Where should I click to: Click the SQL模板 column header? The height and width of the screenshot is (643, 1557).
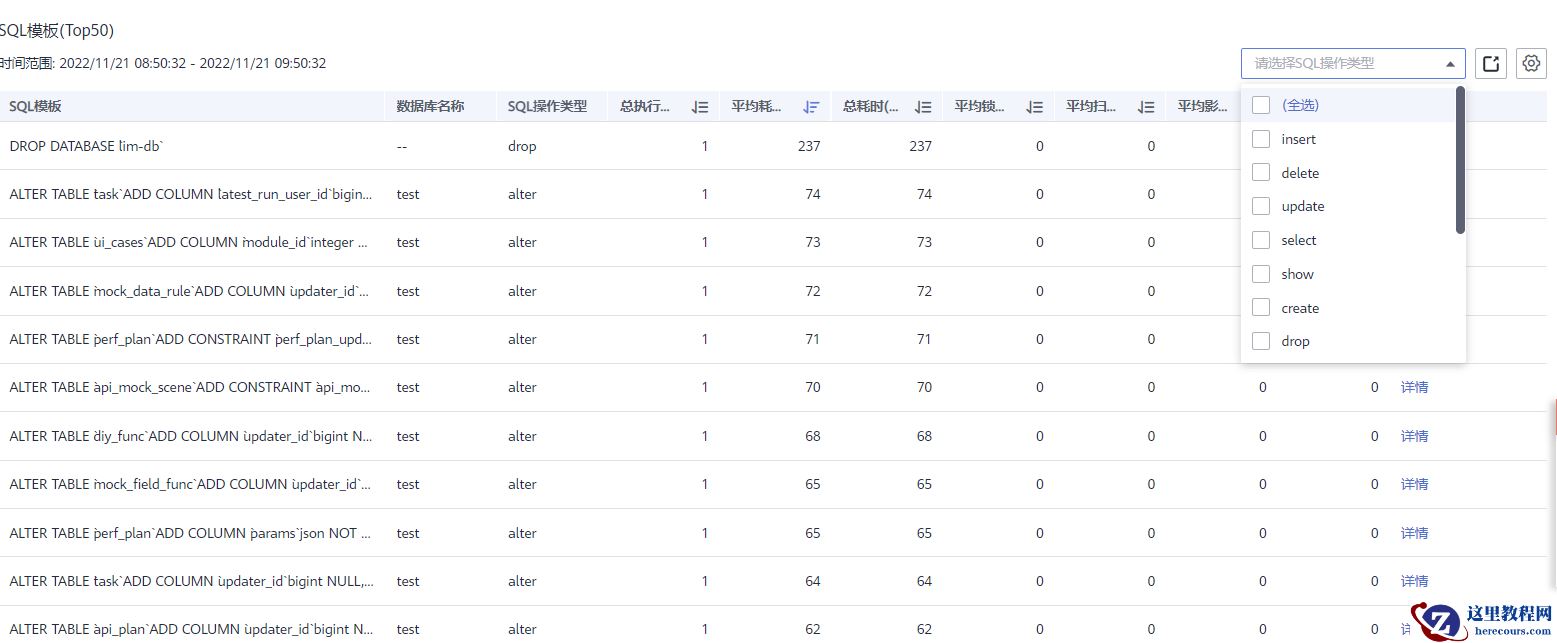35,107
